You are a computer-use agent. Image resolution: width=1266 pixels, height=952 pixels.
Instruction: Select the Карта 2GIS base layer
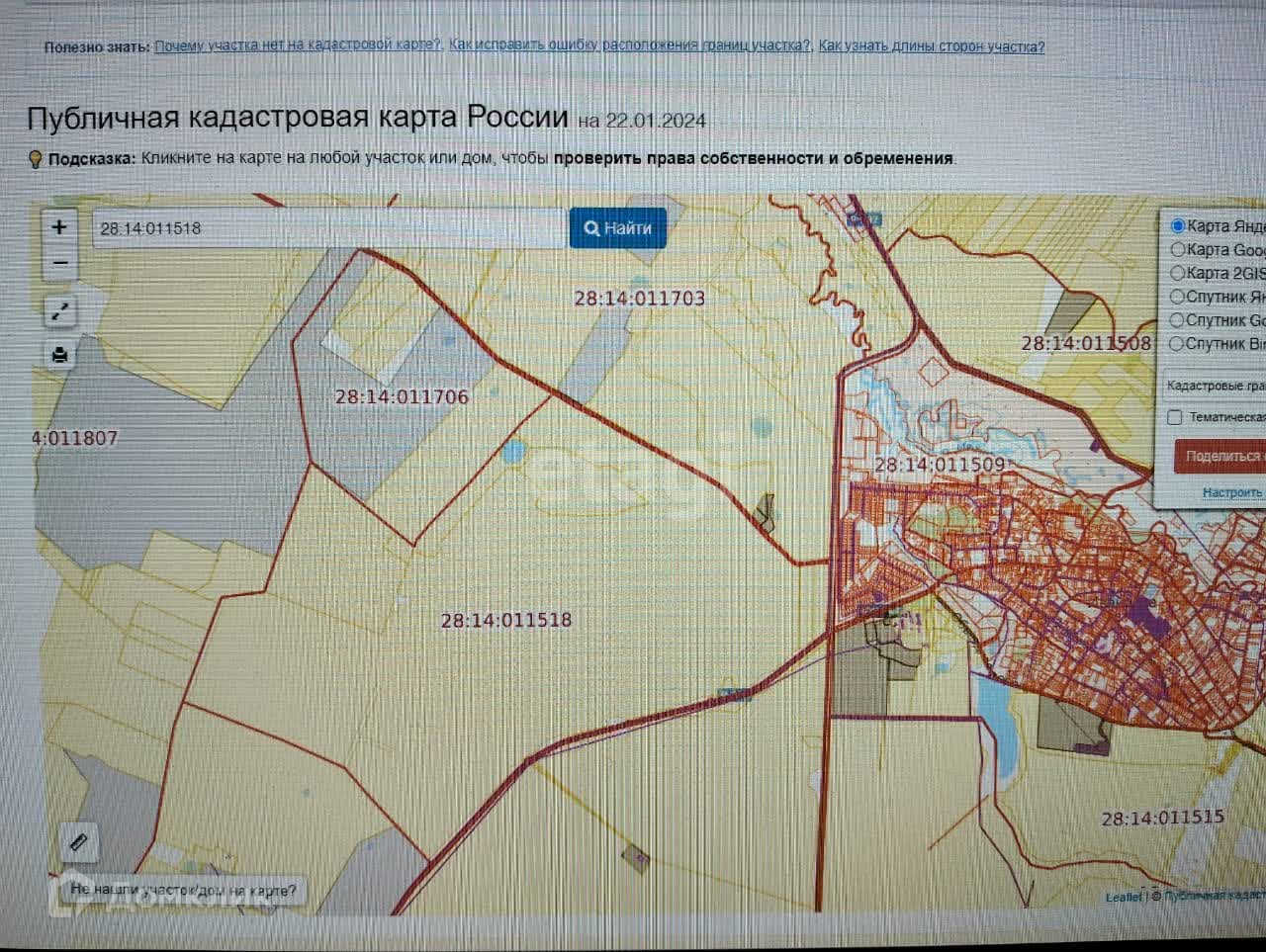[1178, 273]
